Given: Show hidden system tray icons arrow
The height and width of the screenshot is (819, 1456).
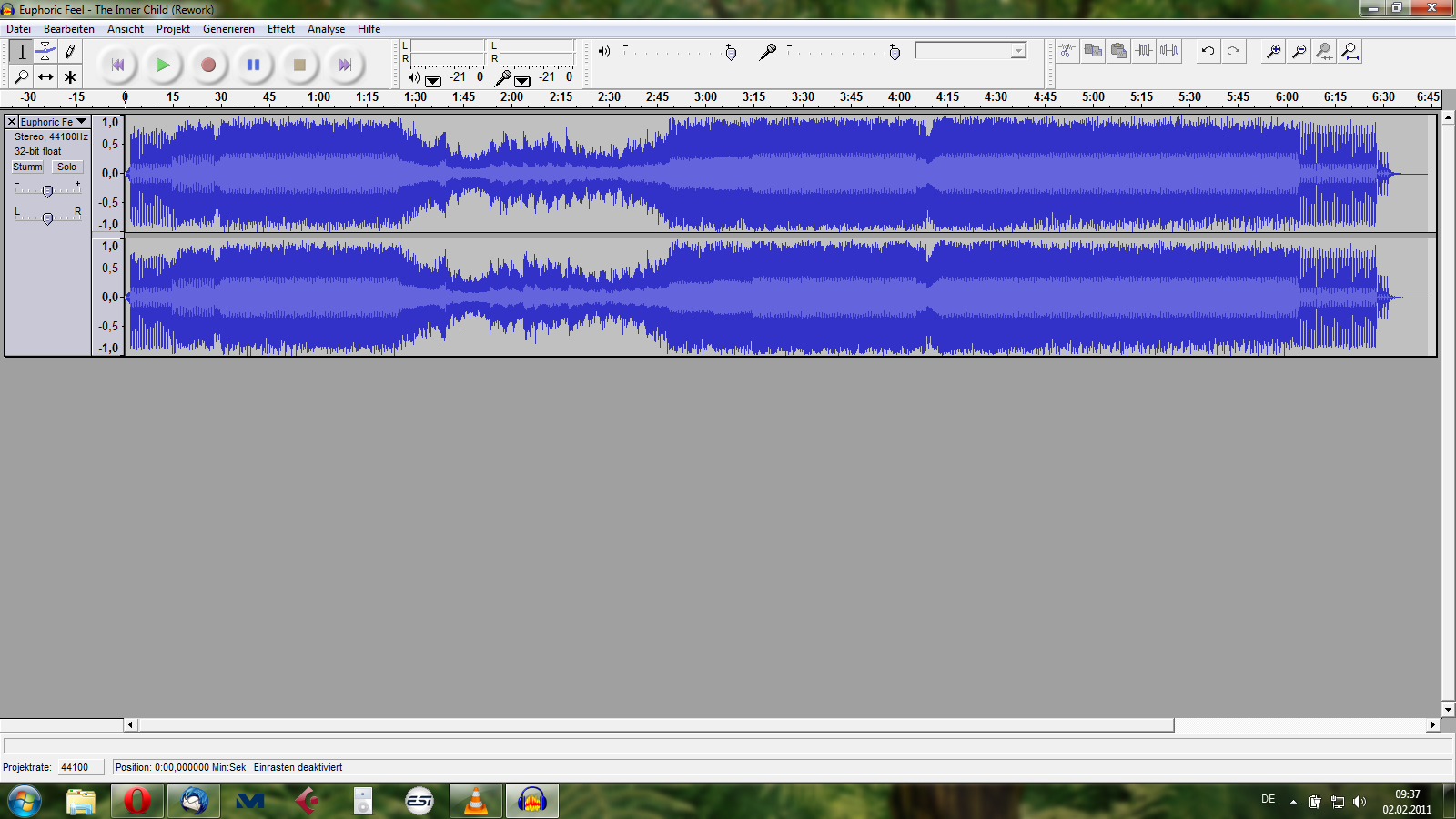Looking at the screenshot, I should coord(1293,802).
